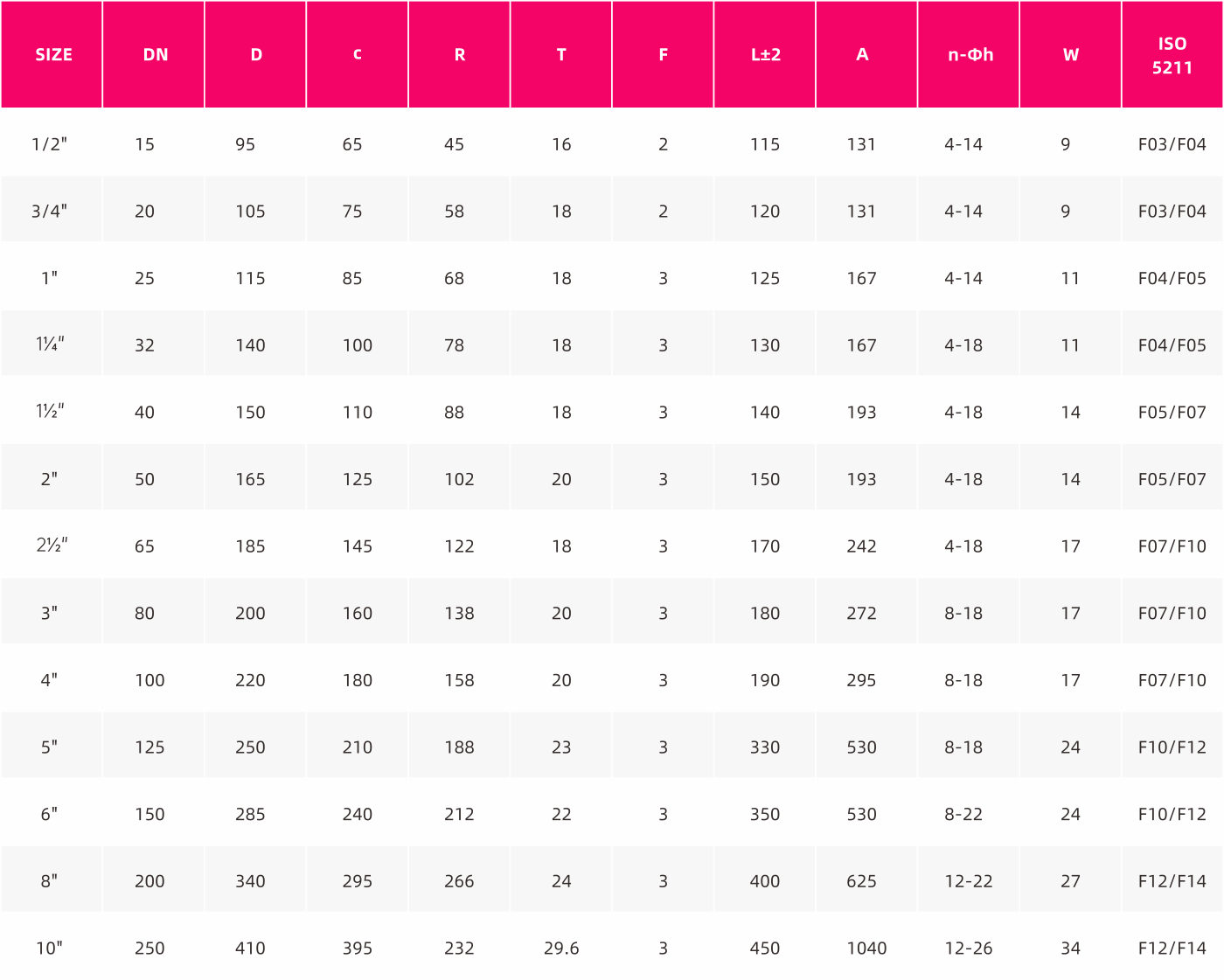This screenshot has width=1224, height=980.
Task: Click the 625 value in the 8" row
Action: (861, 881)
